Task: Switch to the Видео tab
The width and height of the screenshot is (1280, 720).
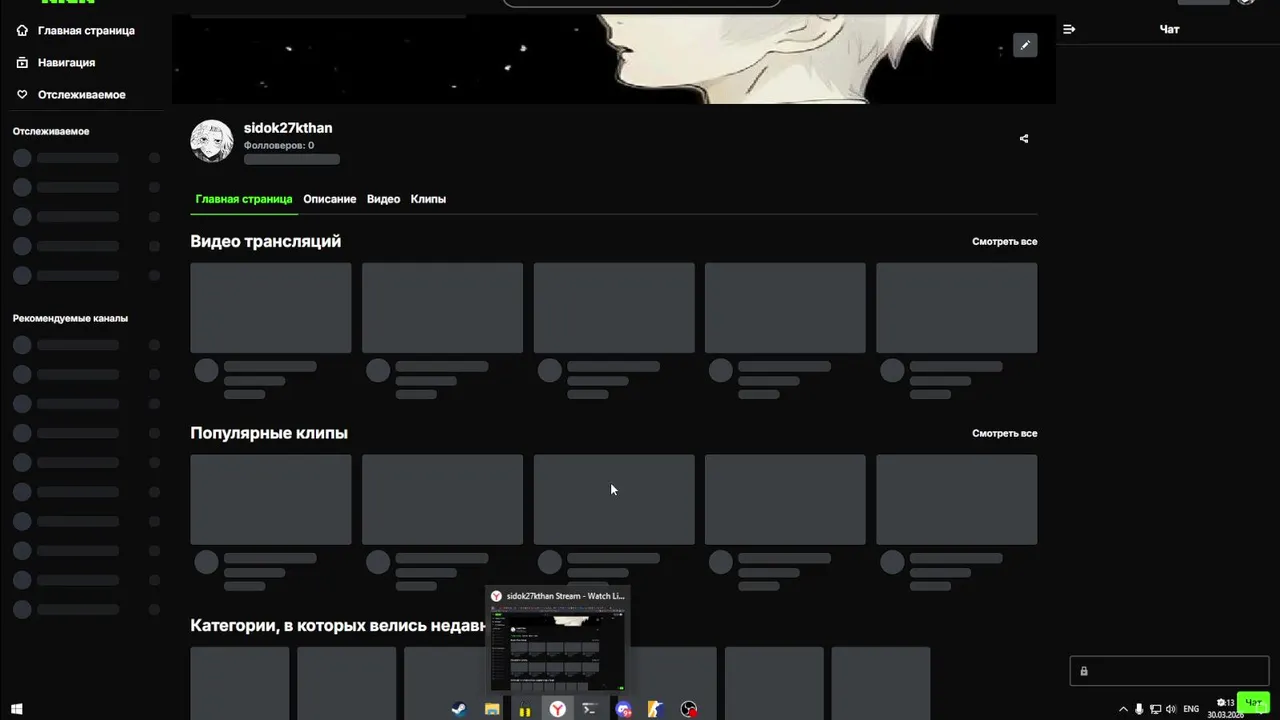Action: (383, 199)
